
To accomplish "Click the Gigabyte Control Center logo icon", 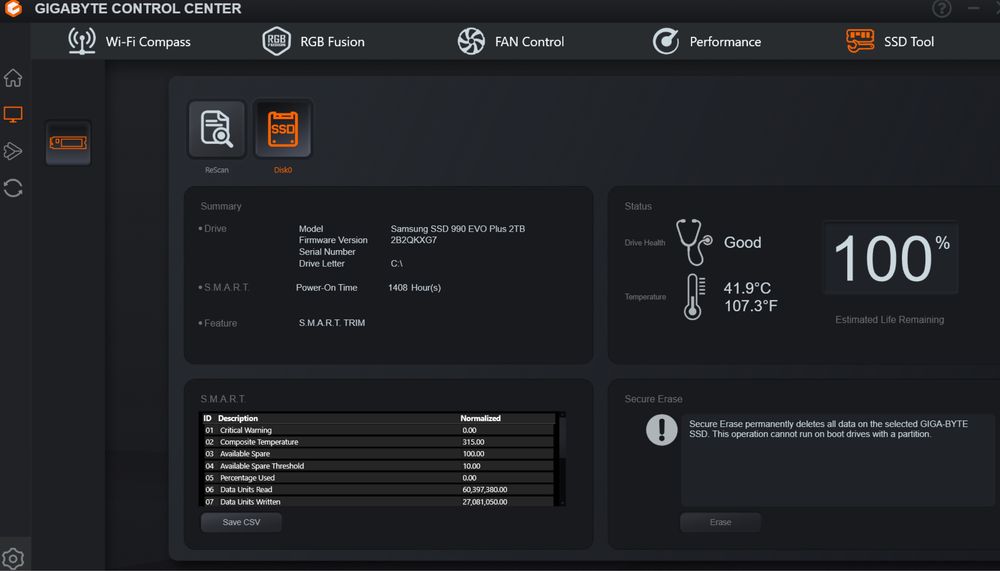I will click(13, 8).
